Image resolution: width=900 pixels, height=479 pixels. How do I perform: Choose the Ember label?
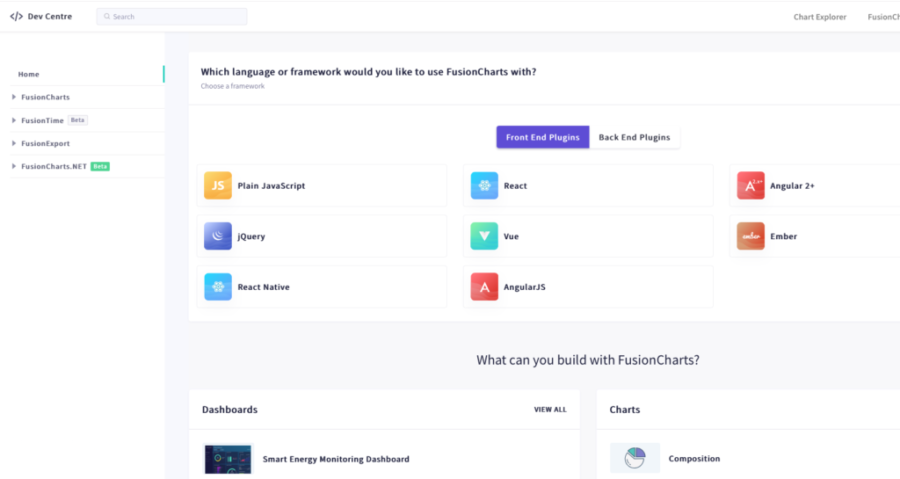(783, 236)
